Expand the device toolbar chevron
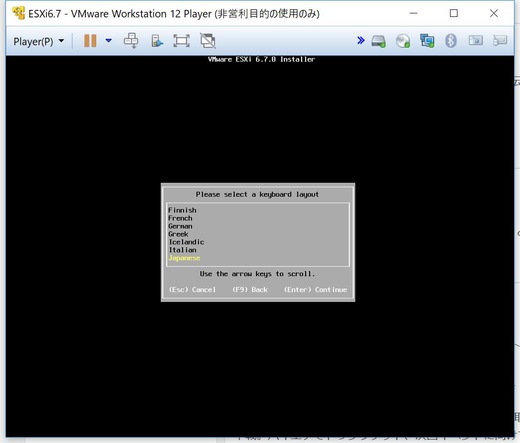 click(360, 41)
